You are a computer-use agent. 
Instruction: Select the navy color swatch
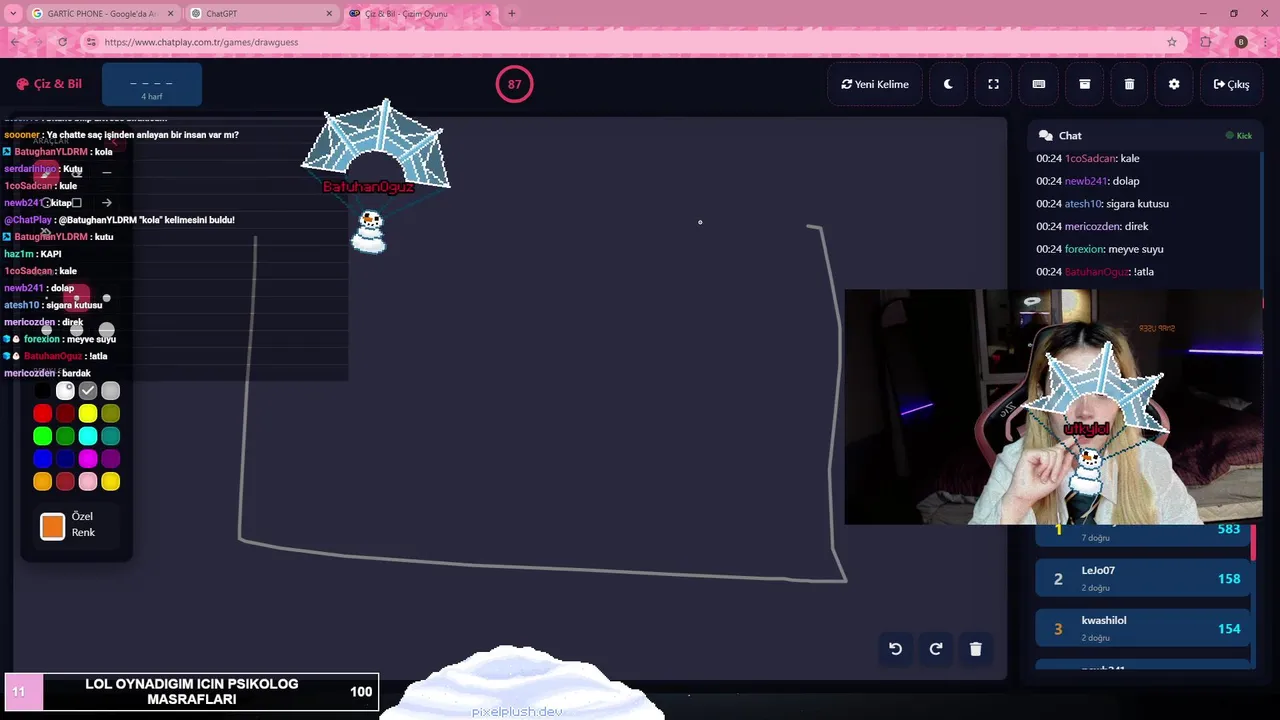pyautogui.click(x=65, y=459)
